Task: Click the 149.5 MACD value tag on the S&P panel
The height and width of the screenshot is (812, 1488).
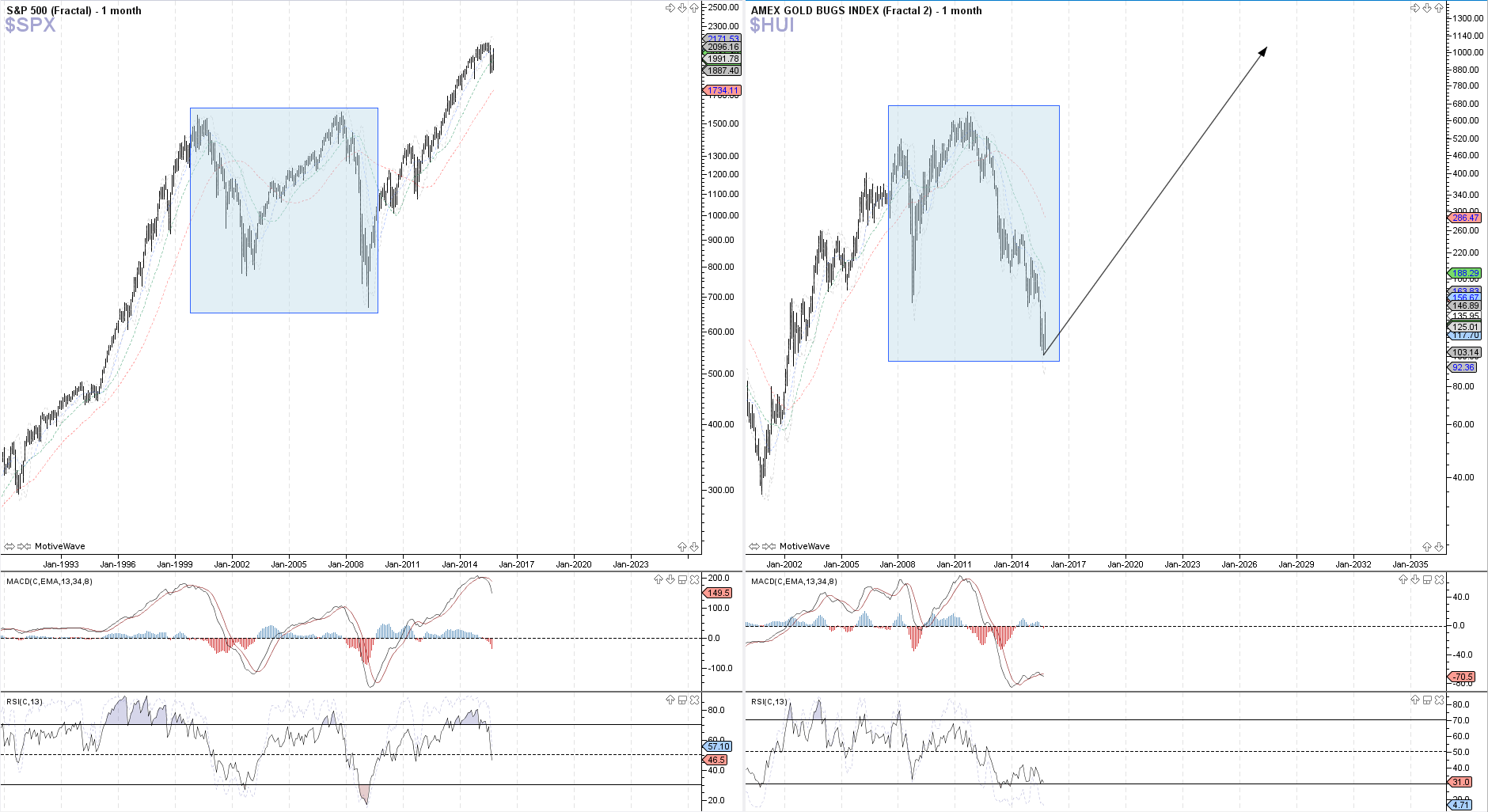Action: pos(718,593)
